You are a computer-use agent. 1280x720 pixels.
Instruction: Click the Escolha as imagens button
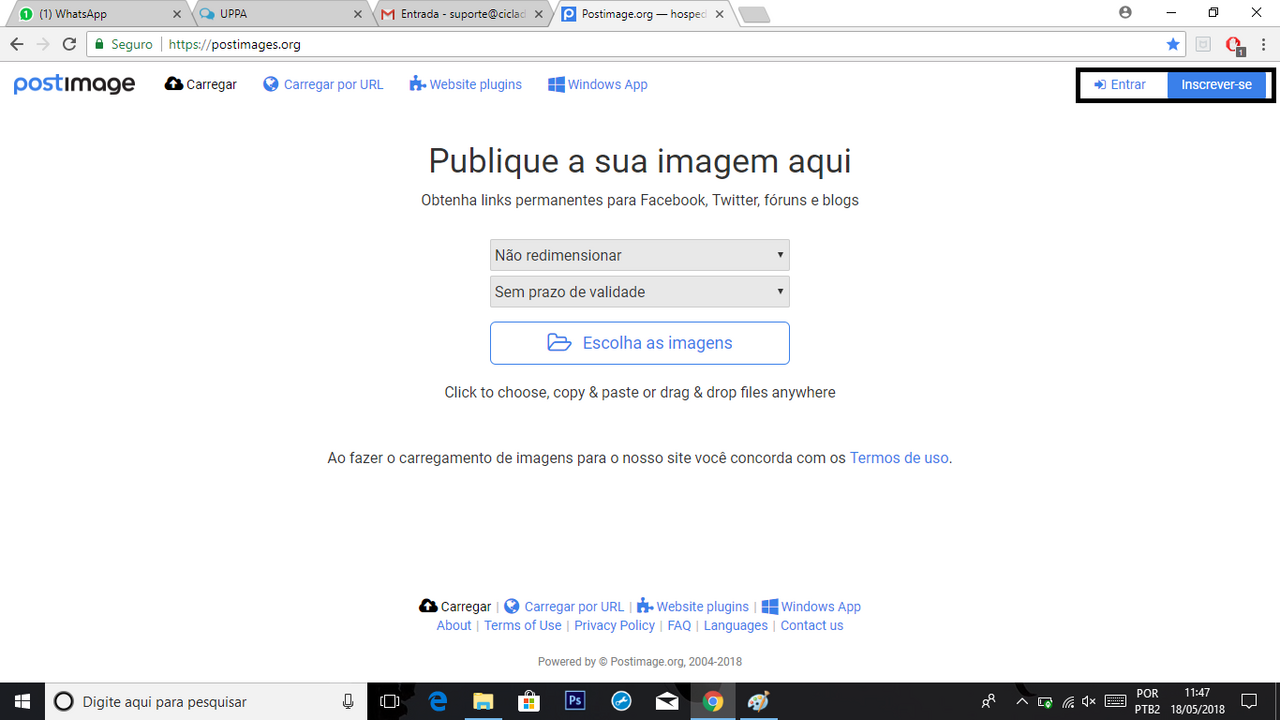tap(640, 343)
